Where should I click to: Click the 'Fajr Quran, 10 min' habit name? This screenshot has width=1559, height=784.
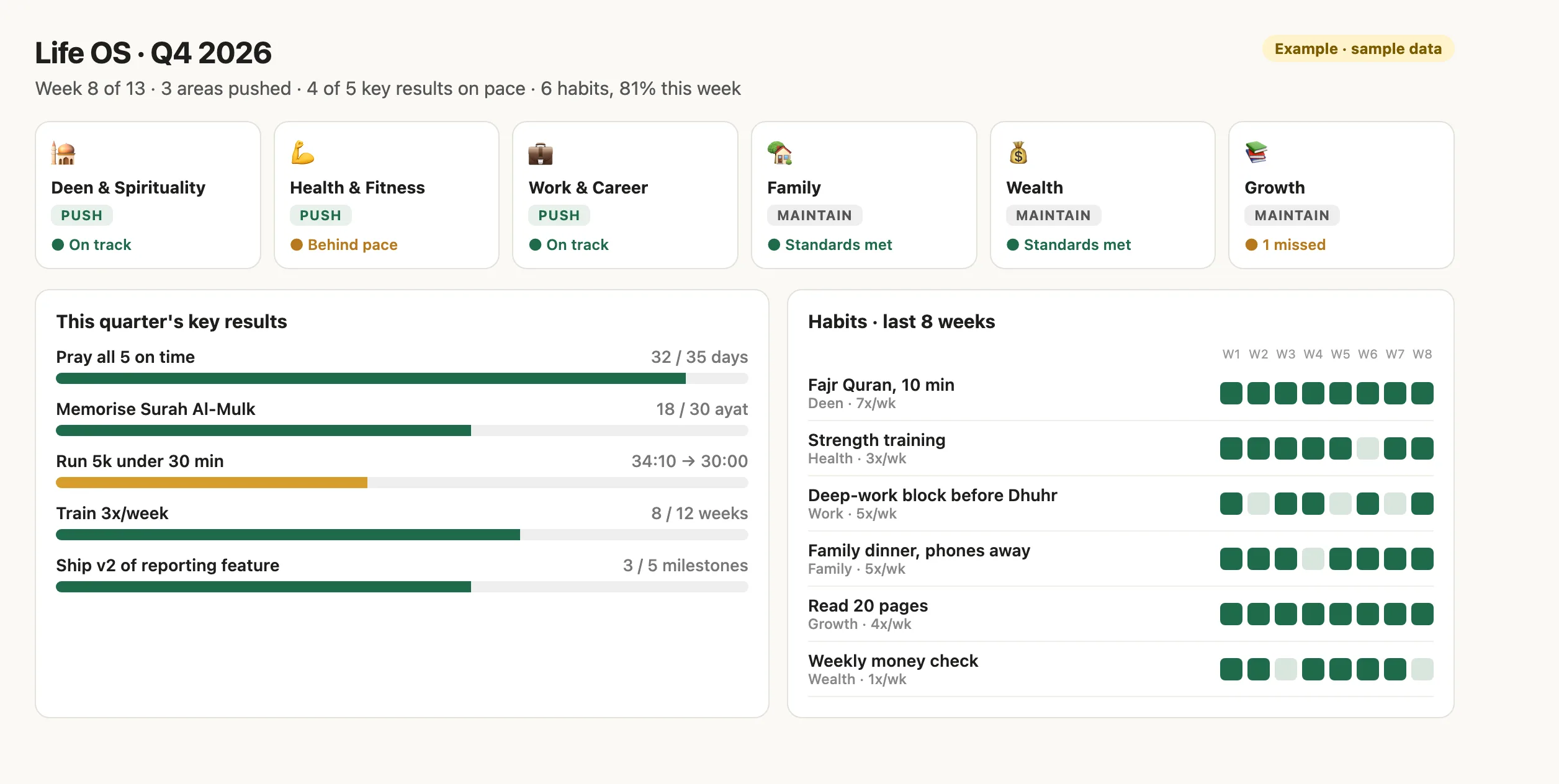click(881, 385)
